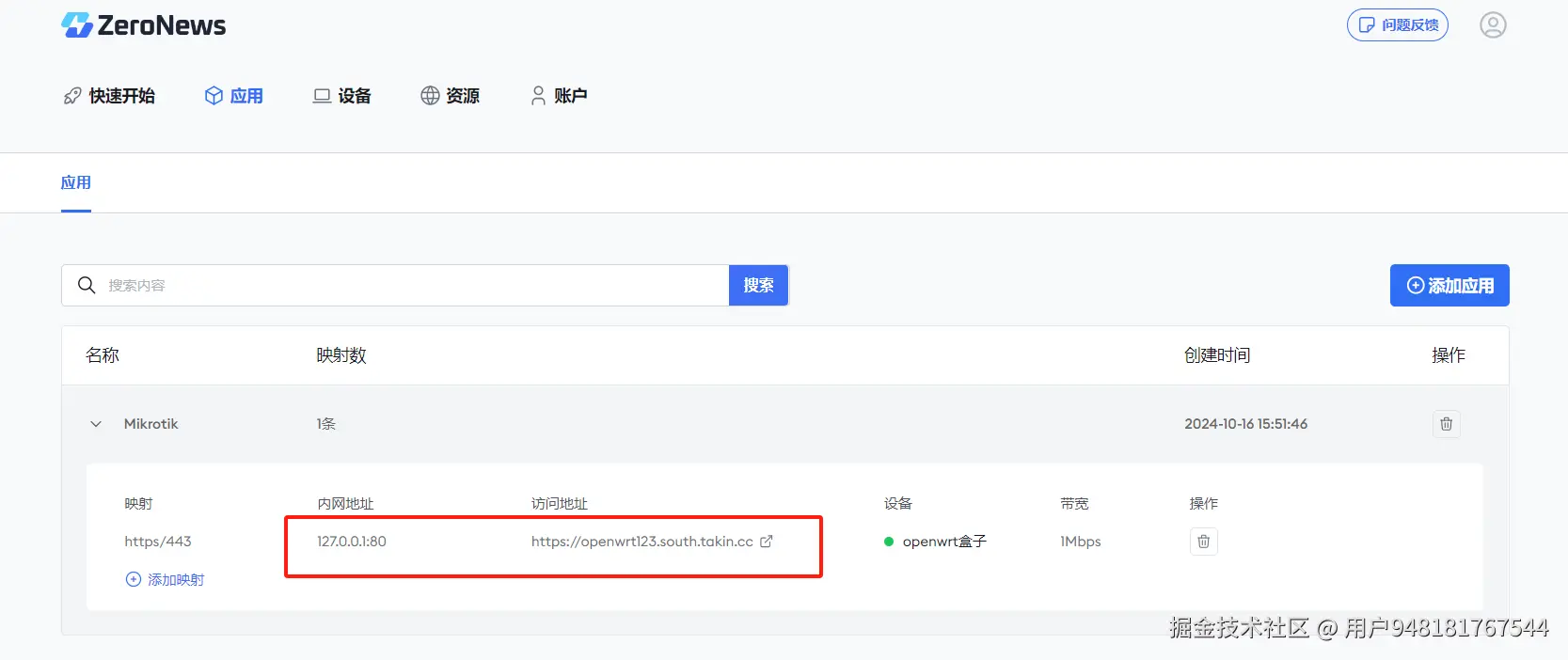Click the magnifier icon in search box
The image size is (1568, 660).
87,285
